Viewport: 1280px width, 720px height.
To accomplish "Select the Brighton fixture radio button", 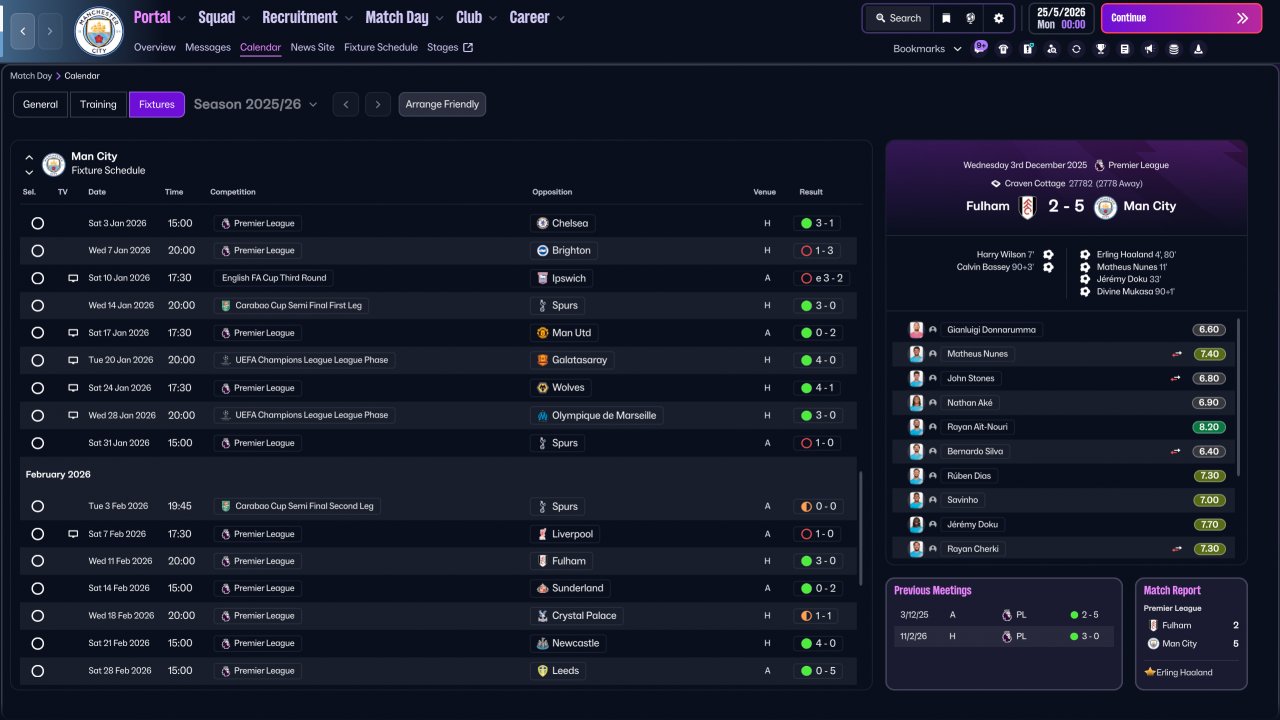I will pyautogui.click(x=38, y=250).
